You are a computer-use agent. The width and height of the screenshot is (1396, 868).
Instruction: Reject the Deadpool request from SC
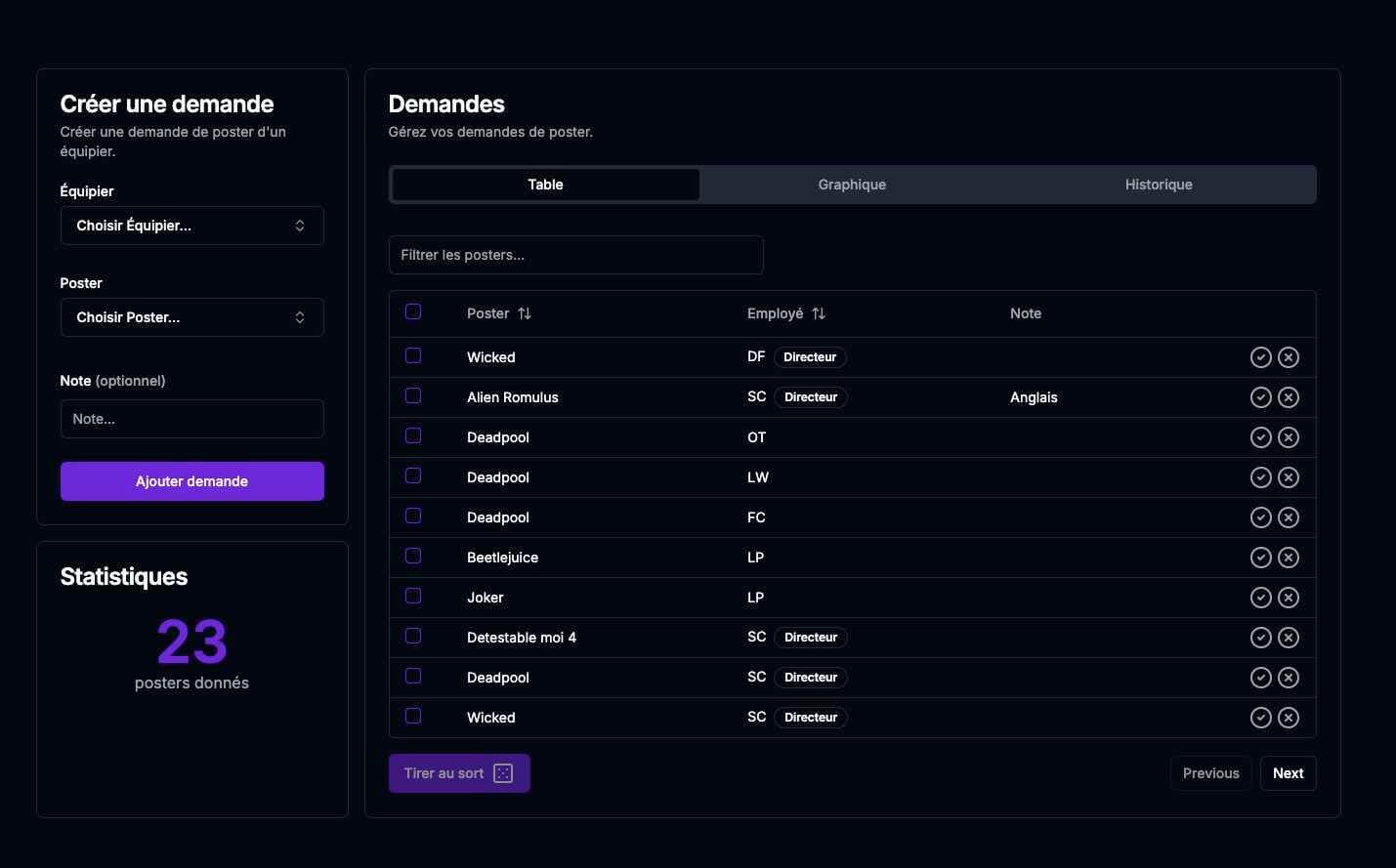[x=1289, y=678]
